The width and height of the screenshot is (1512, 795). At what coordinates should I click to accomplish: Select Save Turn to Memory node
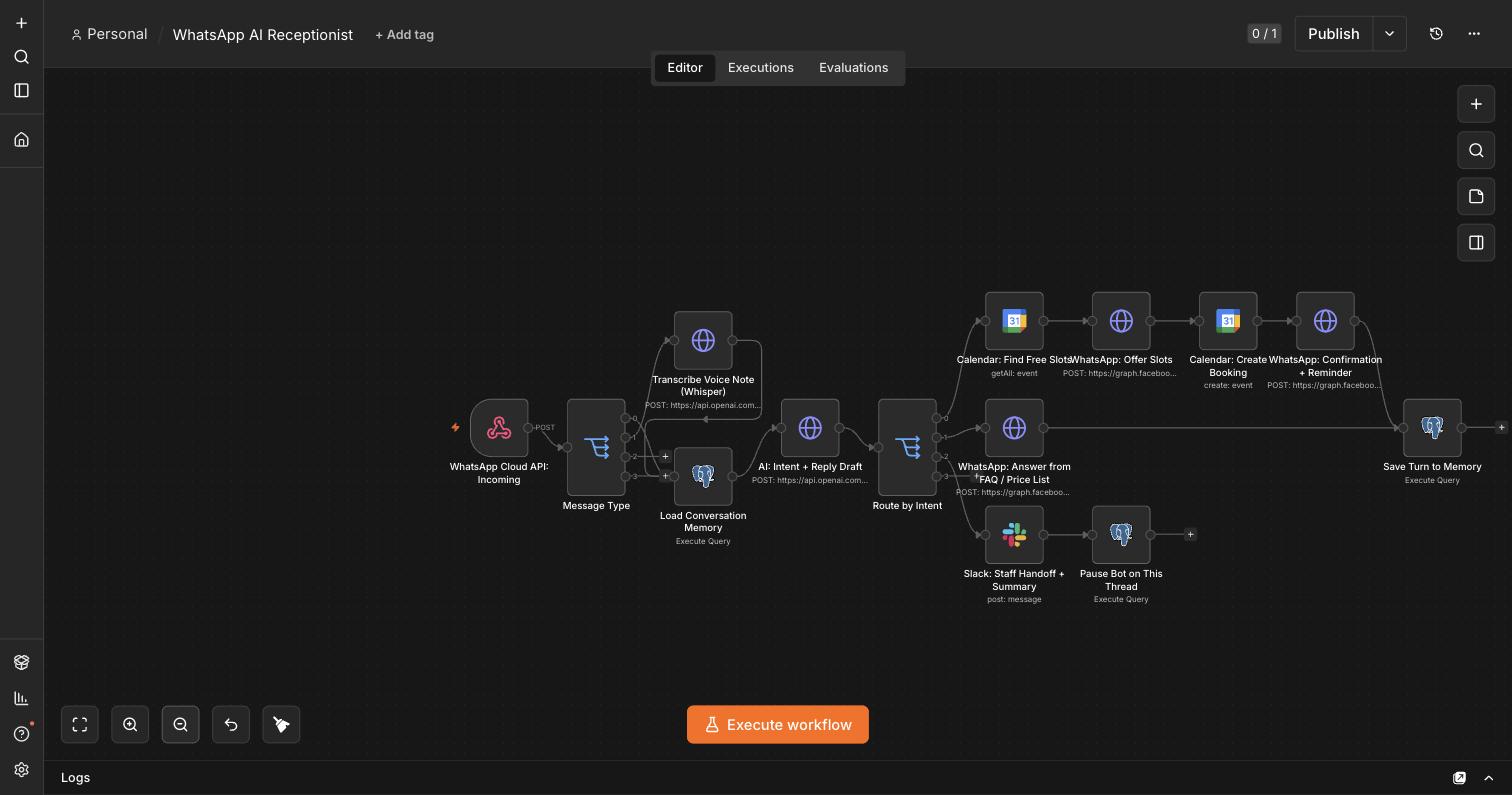point(1432,428)
